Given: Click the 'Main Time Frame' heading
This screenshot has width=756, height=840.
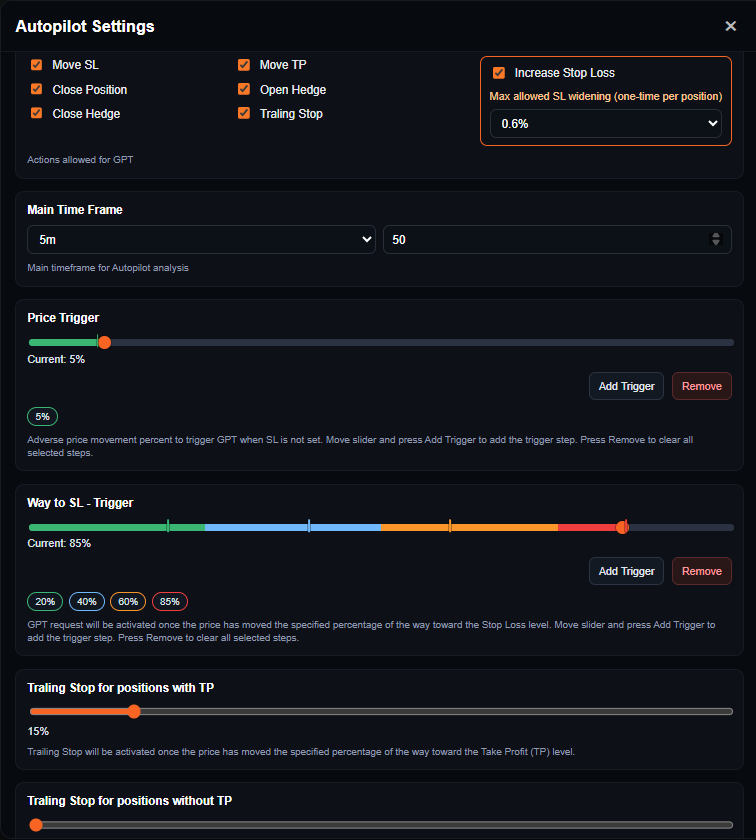Looking at the screenshot, I should [x=75, y=210].
